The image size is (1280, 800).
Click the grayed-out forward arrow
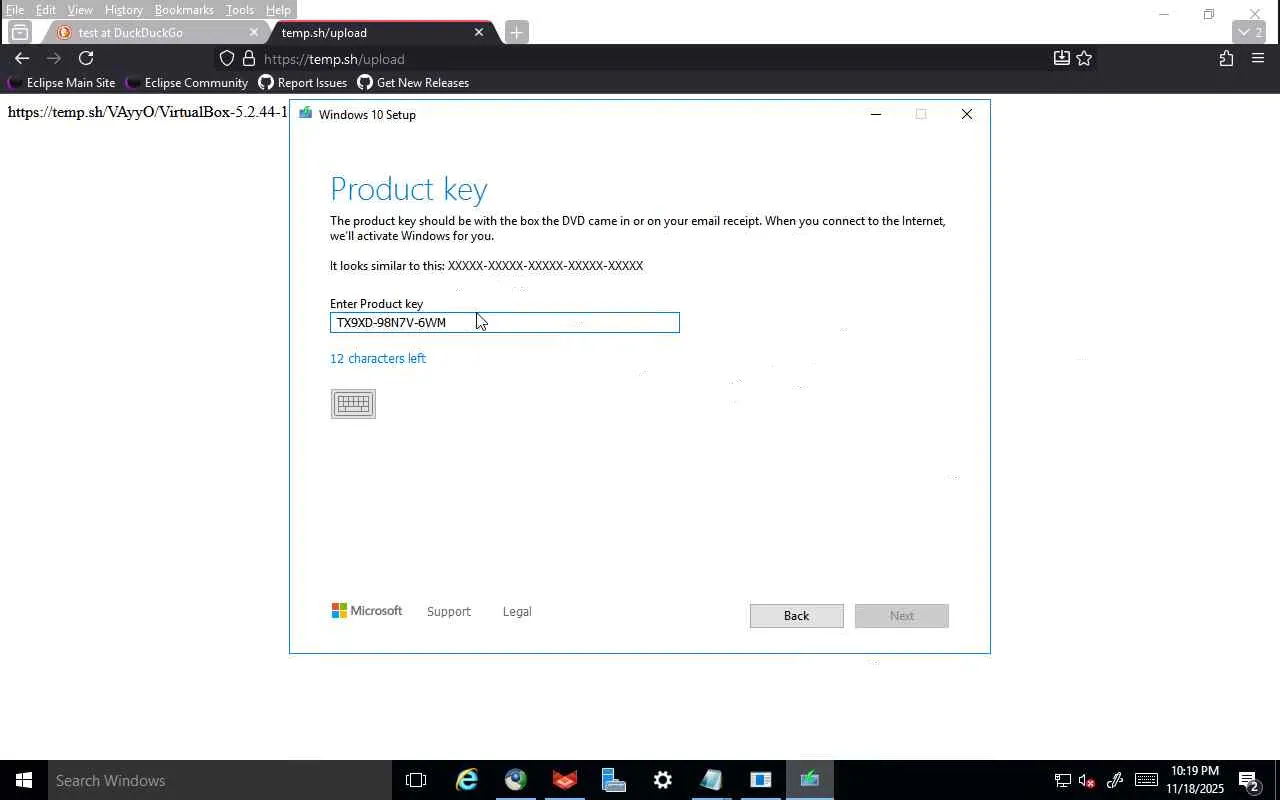point(54,59)
